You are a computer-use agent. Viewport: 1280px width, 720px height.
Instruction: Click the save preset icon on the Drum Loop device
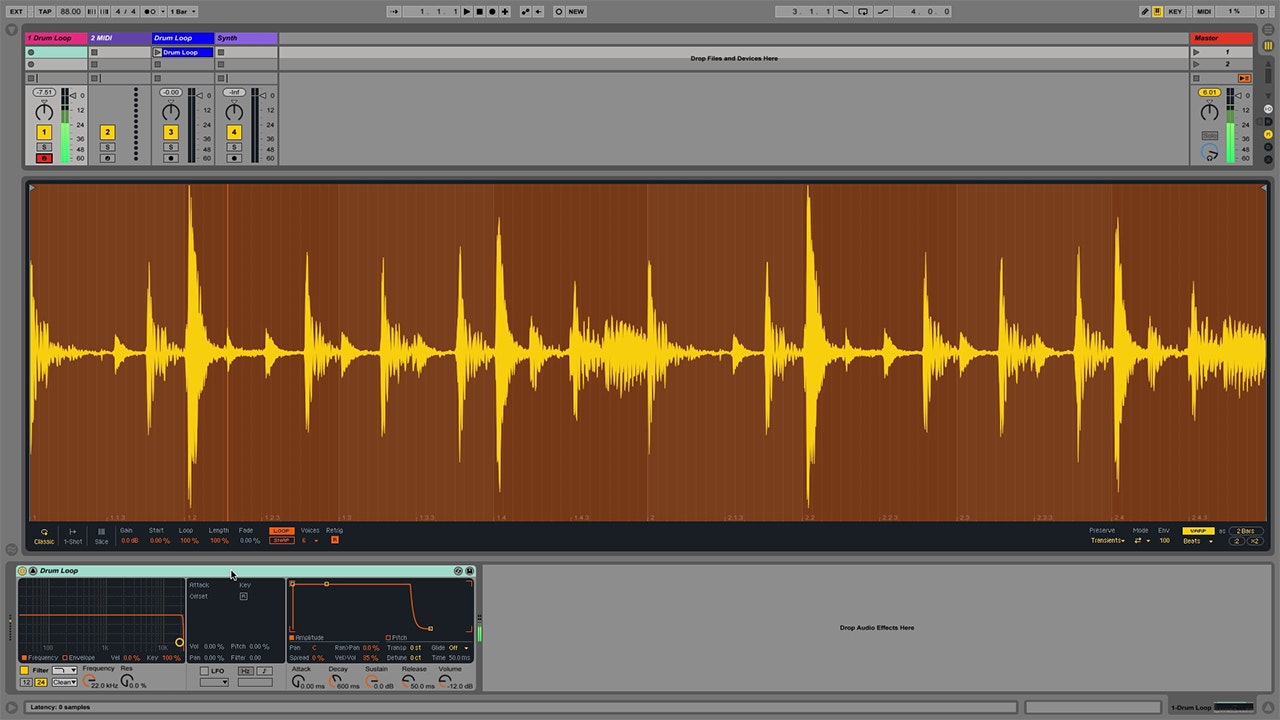point(470,570)
